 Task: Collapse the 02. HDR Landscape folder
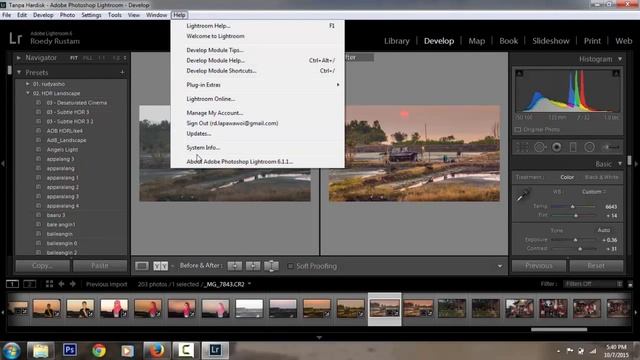(x=28, y=93)
